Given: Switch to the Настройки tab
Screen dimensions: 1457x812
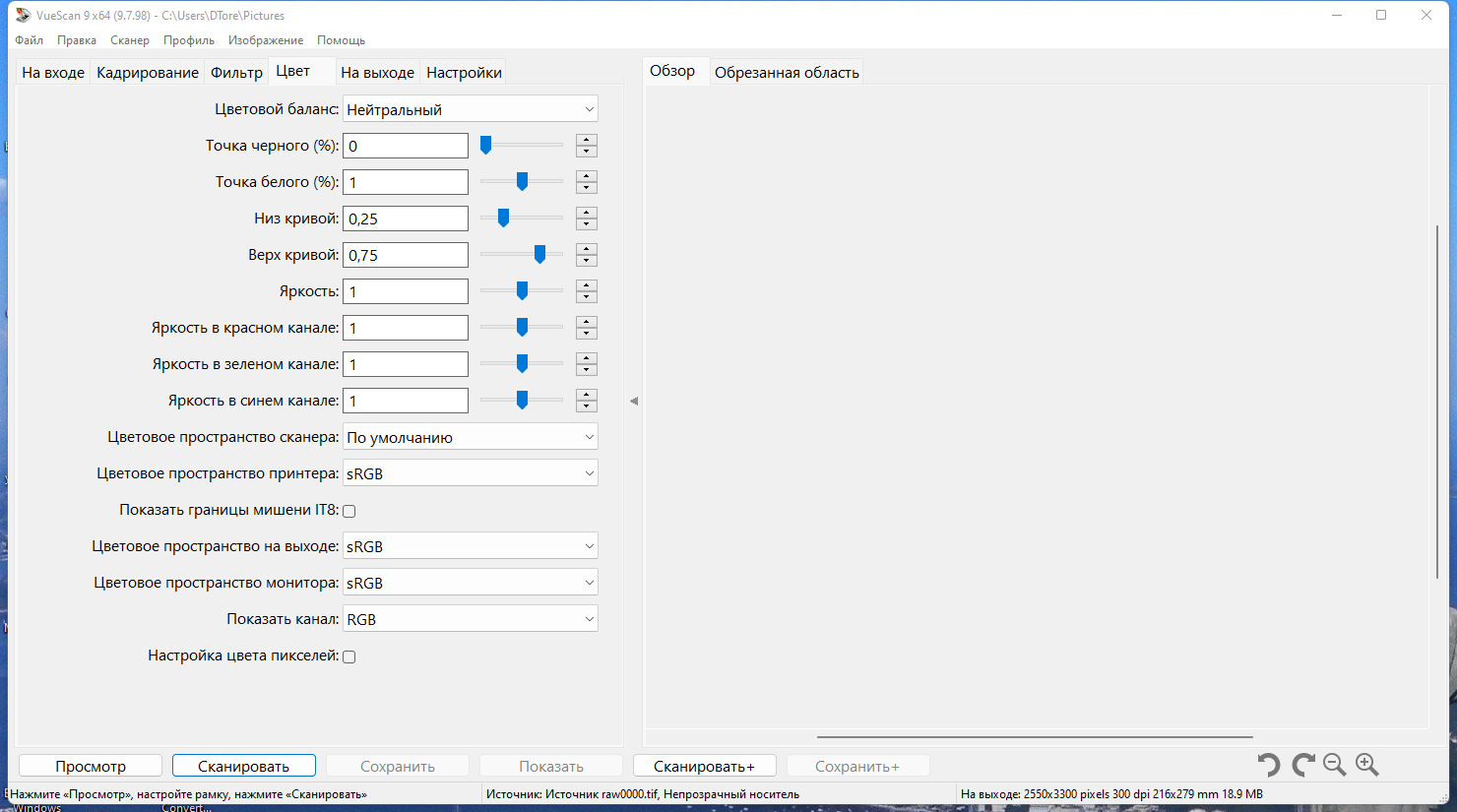Looking at the screenshot, I should pyautogui.click(x=465, y=73).
